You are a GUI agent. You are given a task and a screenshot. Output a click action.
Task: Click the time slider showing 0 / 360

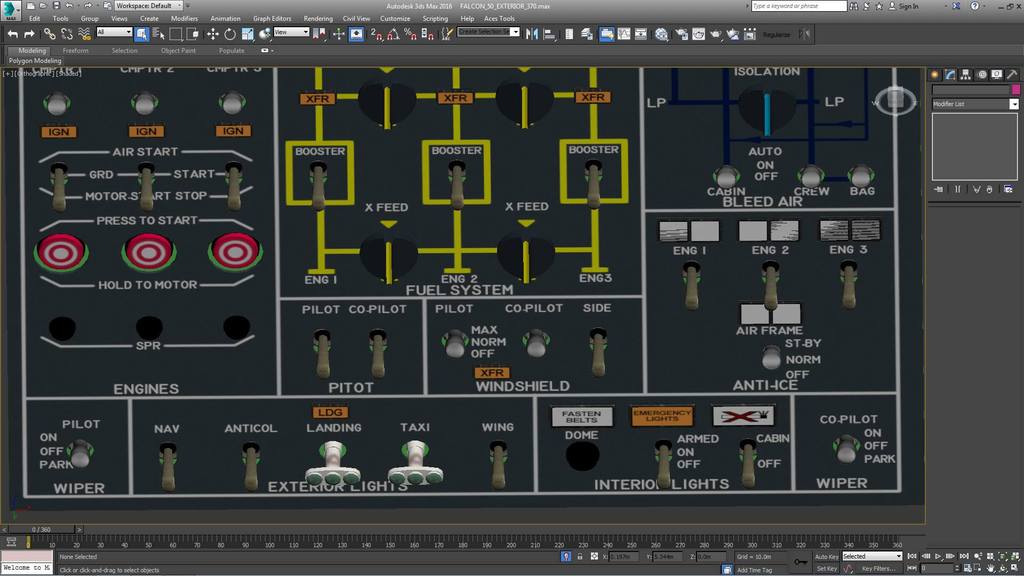click(x=42, y=529)
